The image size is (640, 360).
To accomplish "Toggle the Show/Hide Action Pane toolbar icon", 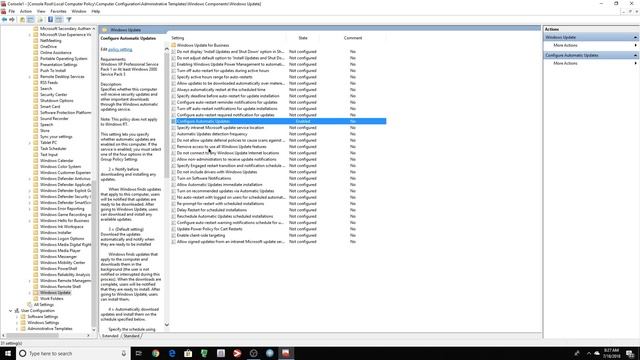I will point(59,20).
